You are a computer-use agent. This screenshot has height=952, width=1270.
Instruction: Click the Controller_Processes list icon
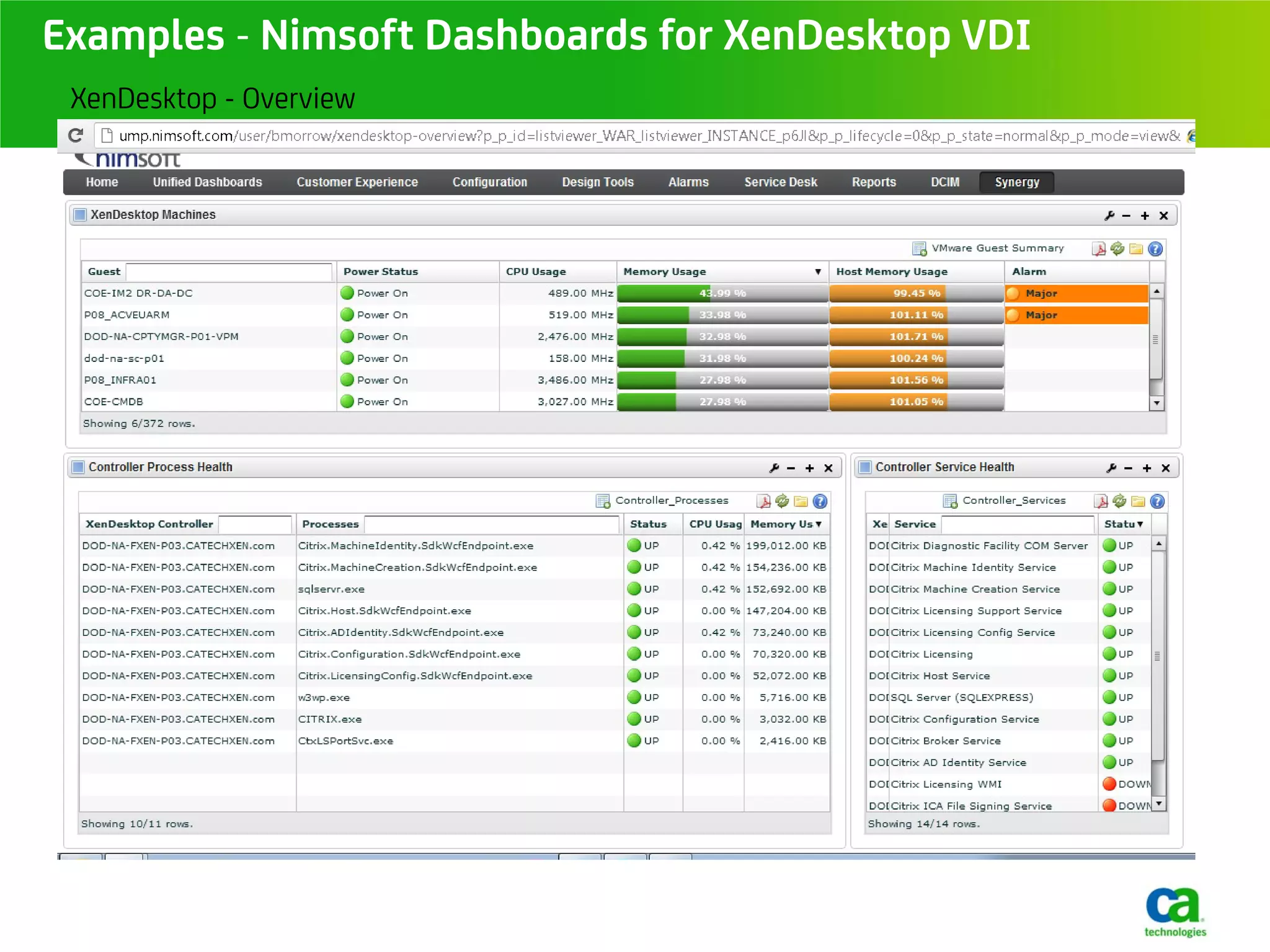(603, 501)
